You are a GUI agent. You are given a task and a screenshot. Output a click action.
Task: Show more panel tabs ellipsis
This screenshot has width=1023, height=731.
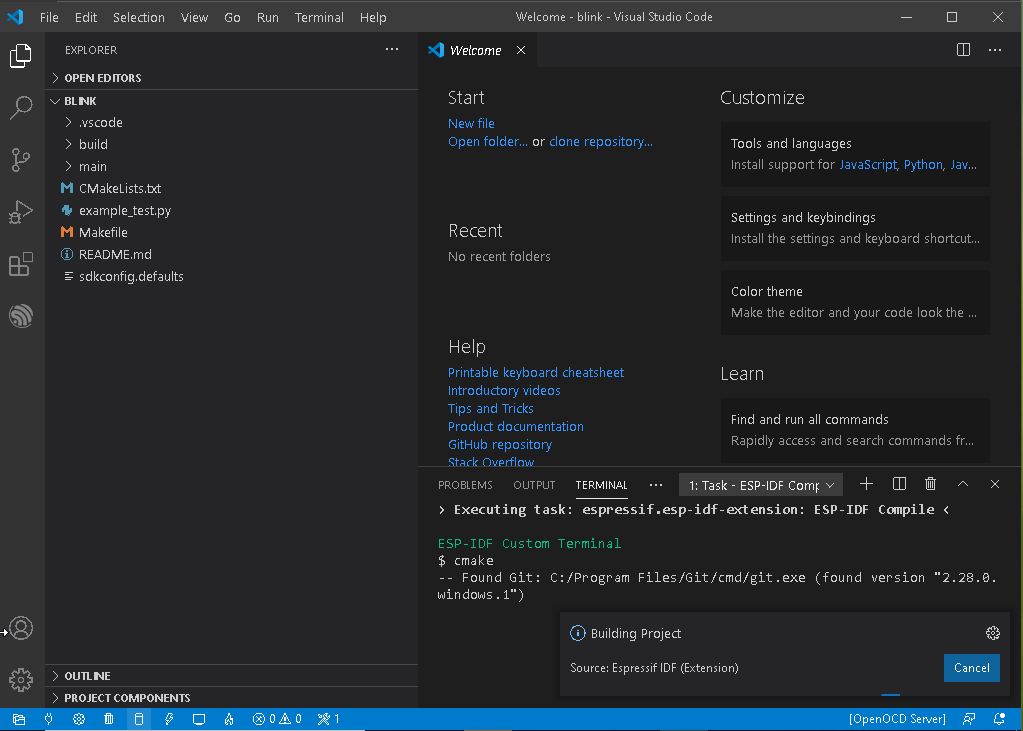[x=656, y=484]
